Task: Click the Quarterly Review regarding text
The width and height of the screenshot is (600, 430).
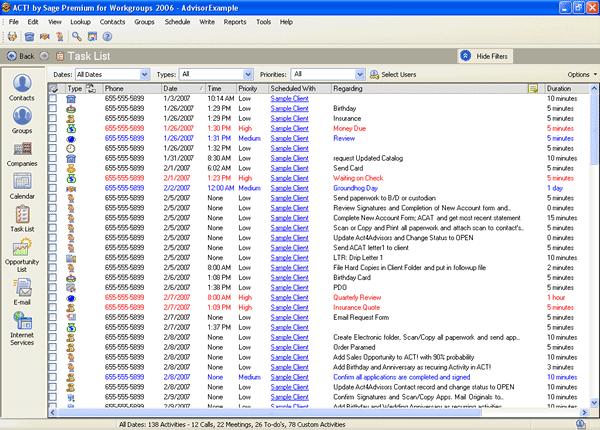Action: coord(357,298)
